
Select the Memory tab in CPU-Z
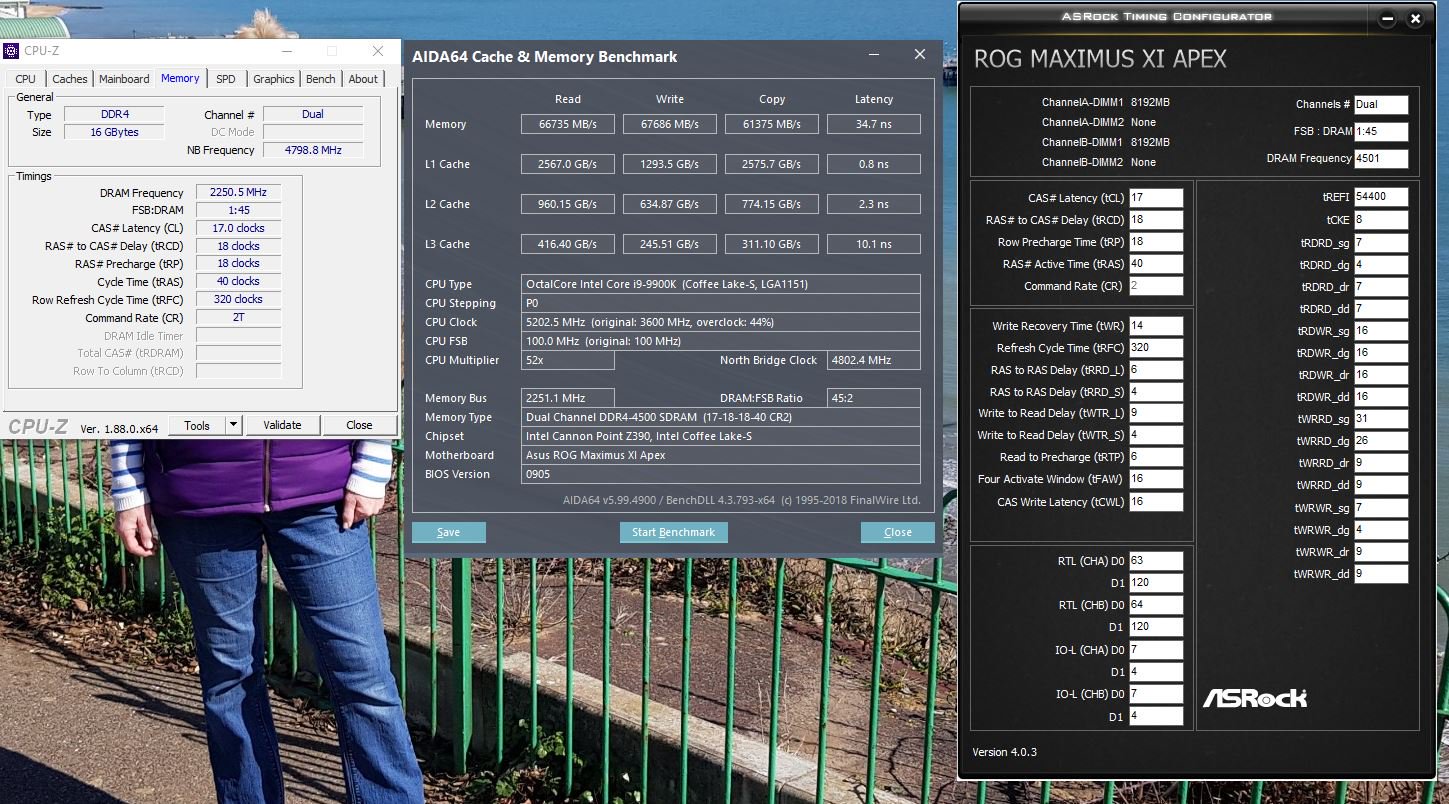pos(180,78)
